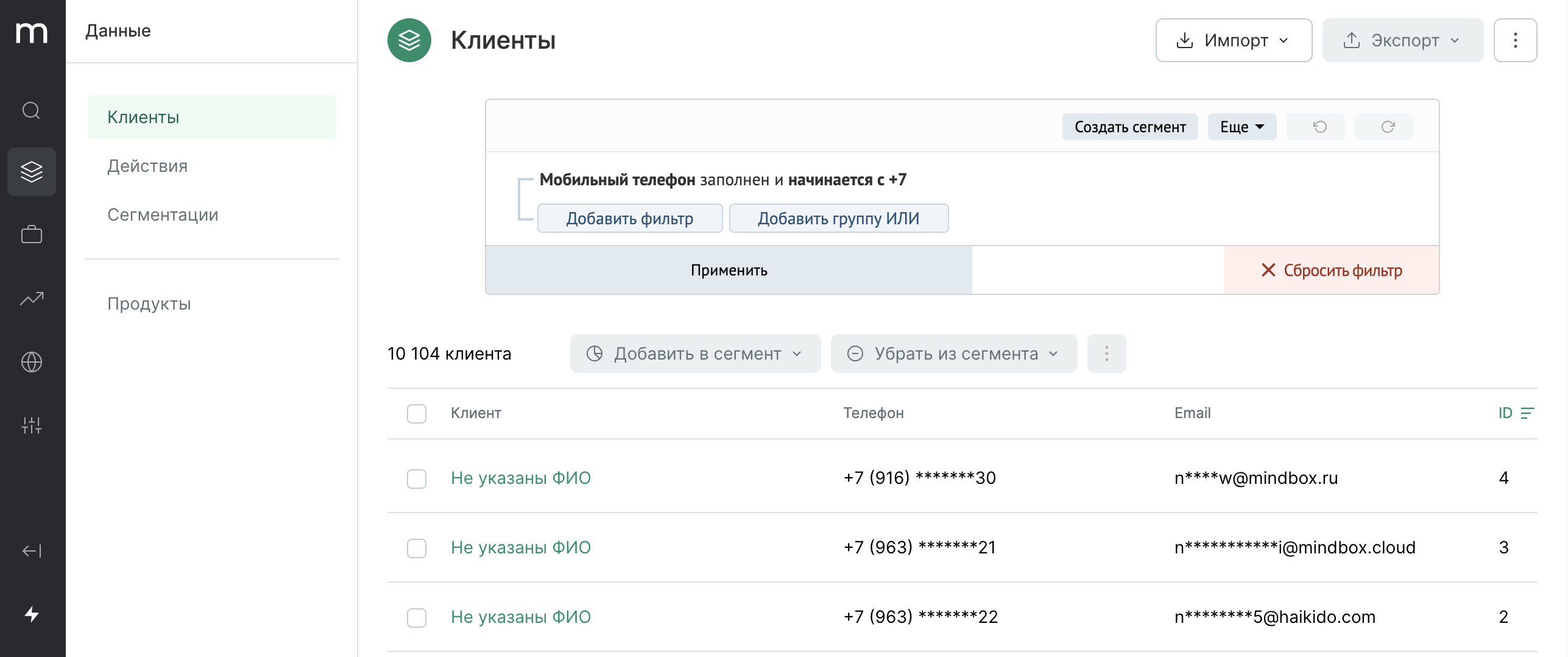Open client Не указаны ФИО with ID 4
Screen dimensions: 1568x657
point(521,478)
